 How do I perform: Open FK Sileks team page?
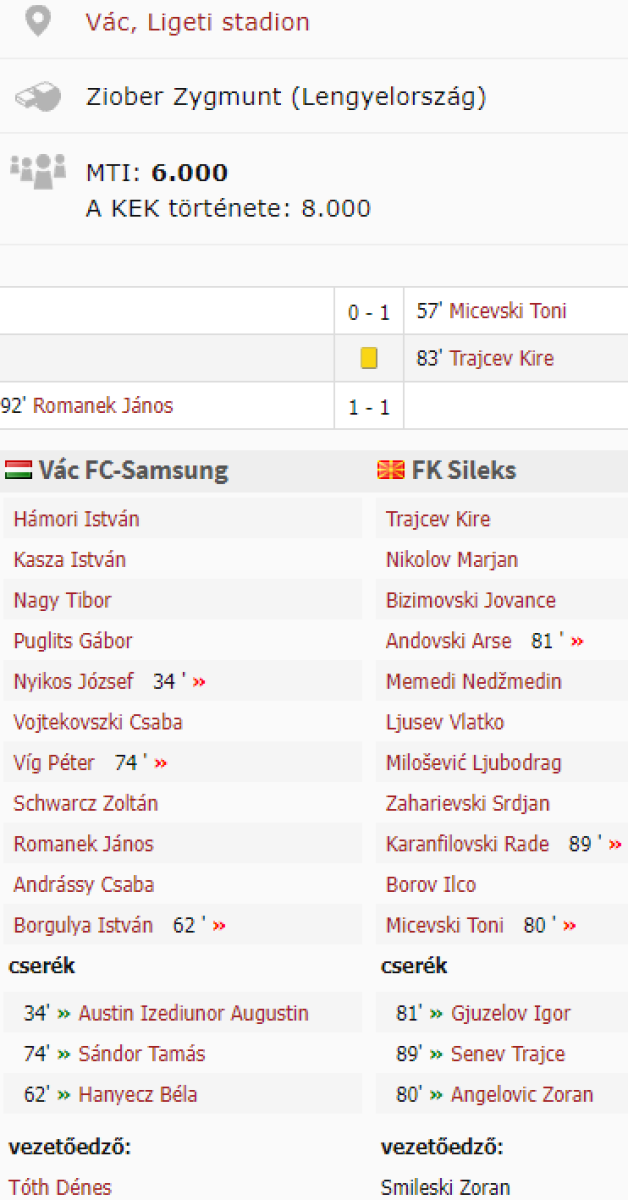coord(463,470)
